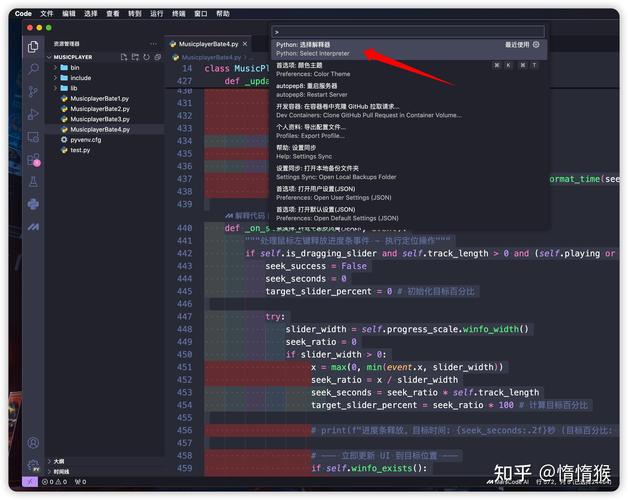
Task: Choose Python: Select Interpreter command
Action: pyautogui.click(x=408, y=49)
